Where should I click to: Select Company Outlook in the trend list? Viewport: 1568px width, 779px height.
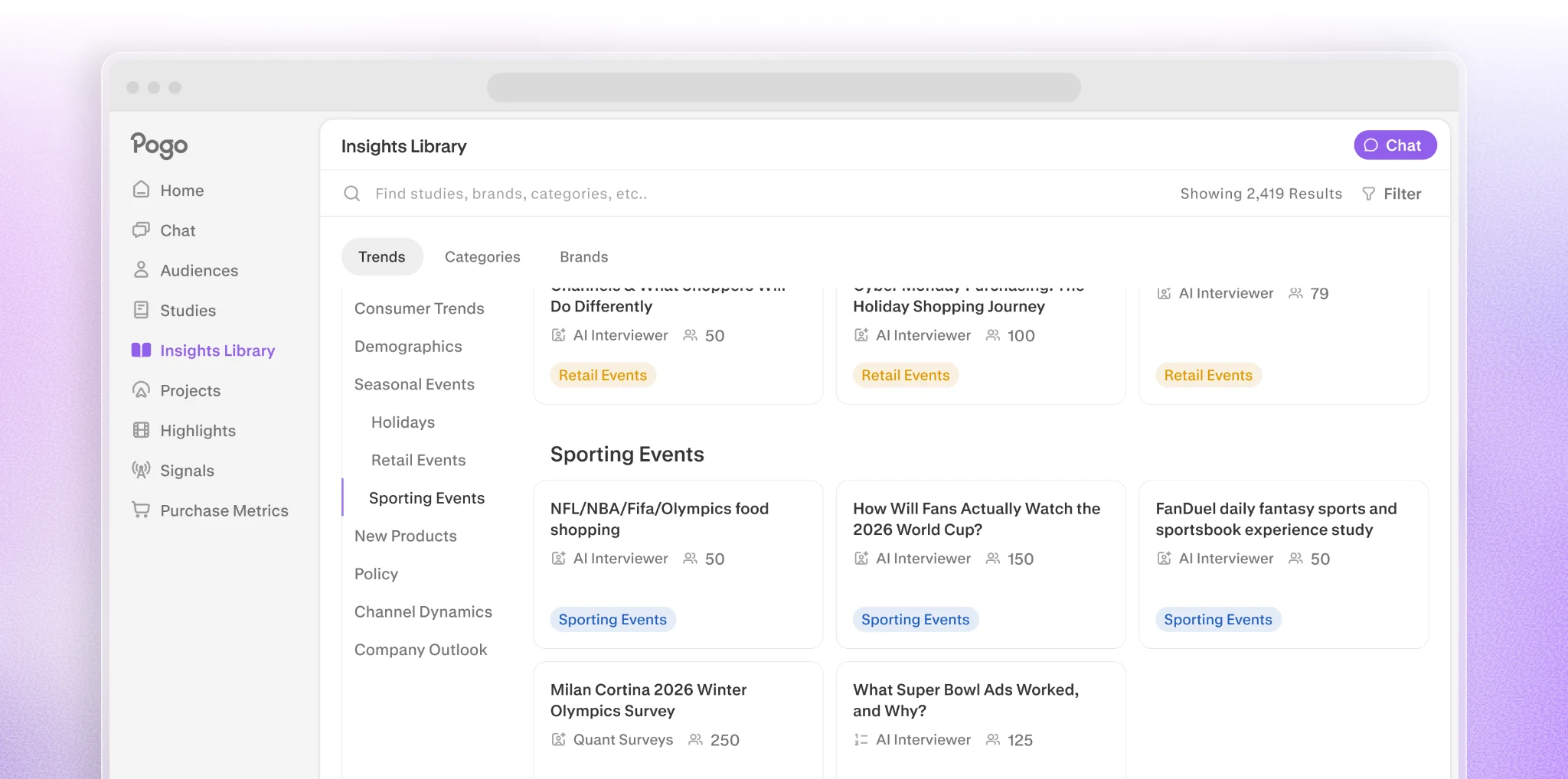coord(420,650)
